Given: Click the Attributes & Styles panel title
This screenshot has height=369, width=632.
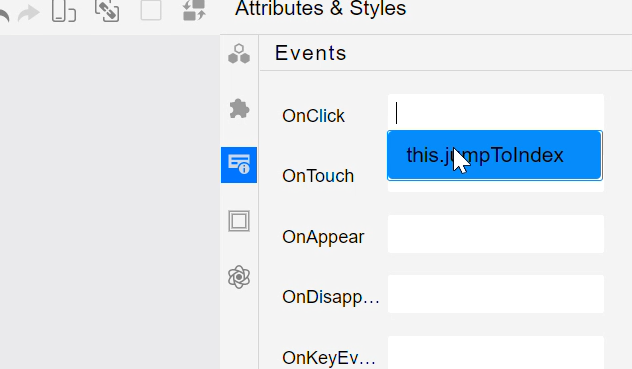Looking at the screenshot, I should pyautogui.click(x=320, y=8).
